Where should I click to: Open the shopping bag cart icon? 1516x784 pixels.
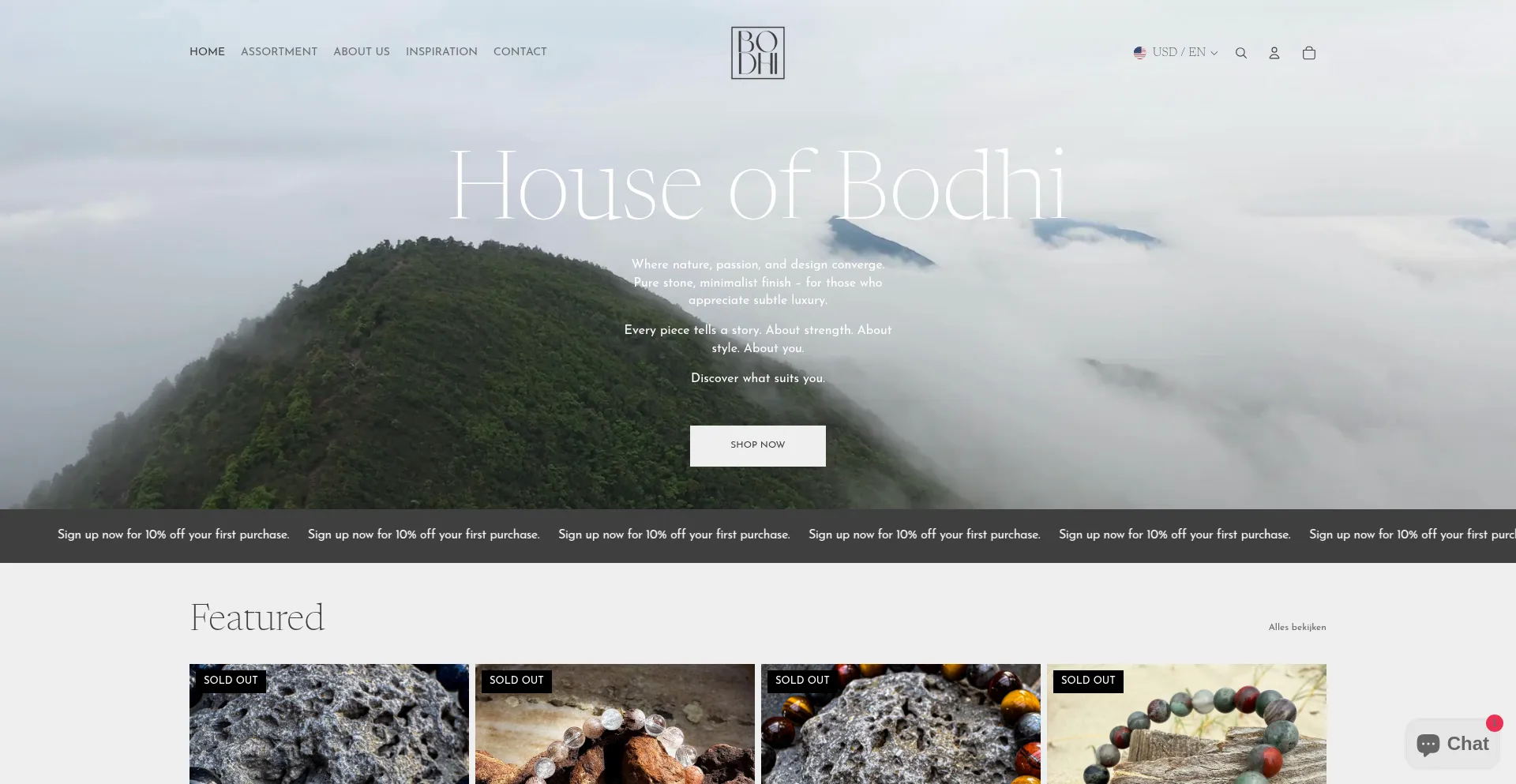click(1309, 53)
